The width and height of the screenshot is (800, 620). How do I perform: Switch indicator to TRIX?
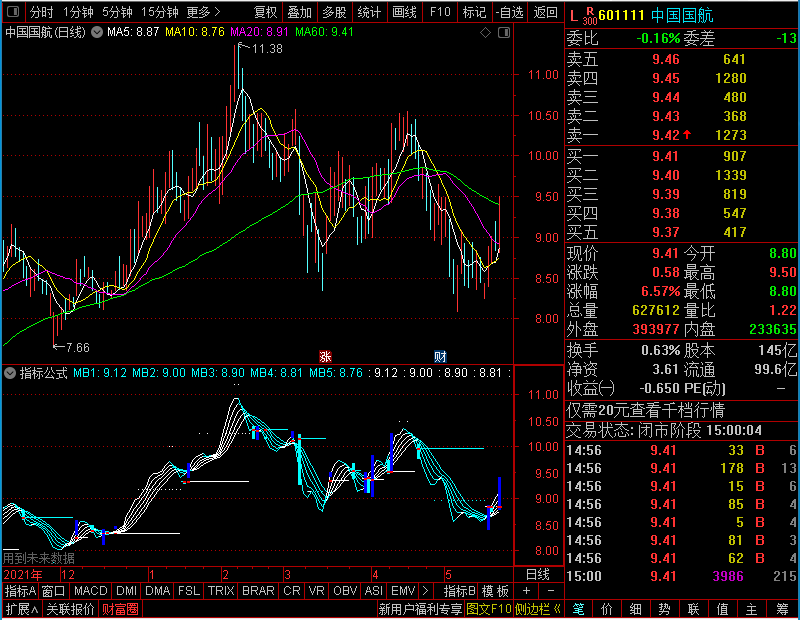click(x=221, y=591)
